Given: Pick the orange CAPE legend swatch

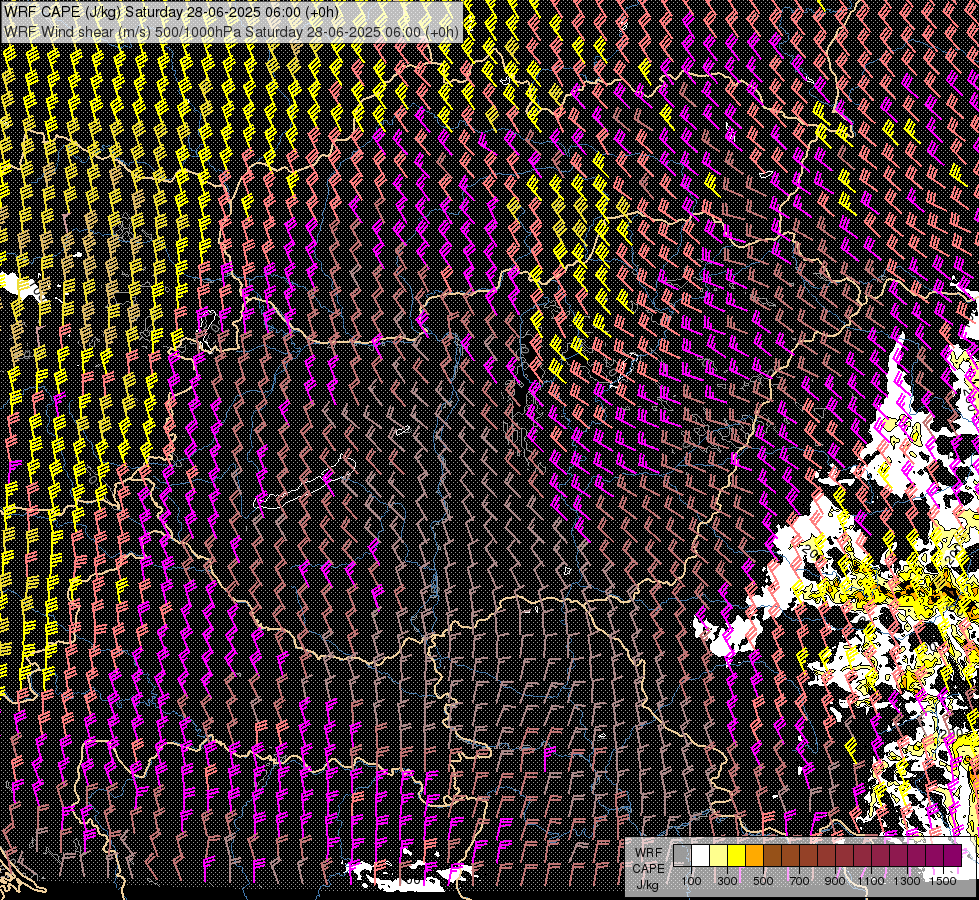Looking at the screenshot, I should point(754,856).
